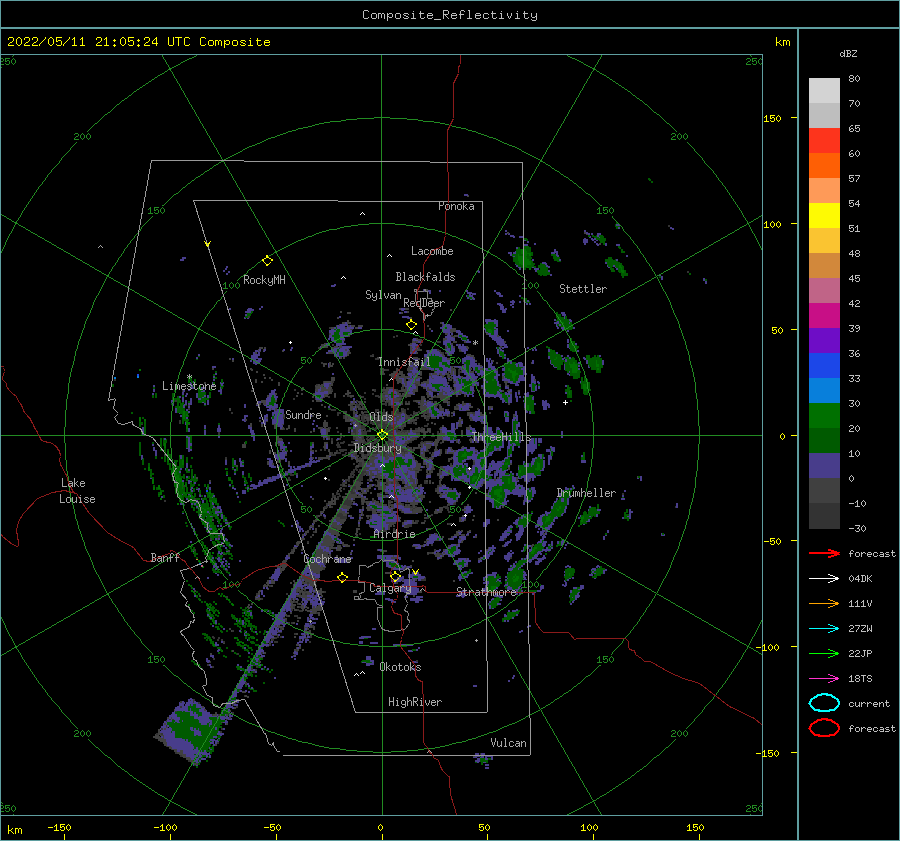Screen dimensions: 900x841
Task: Click the yellow diamond marker below RedDeer
Action: click(x=411, y=325)
